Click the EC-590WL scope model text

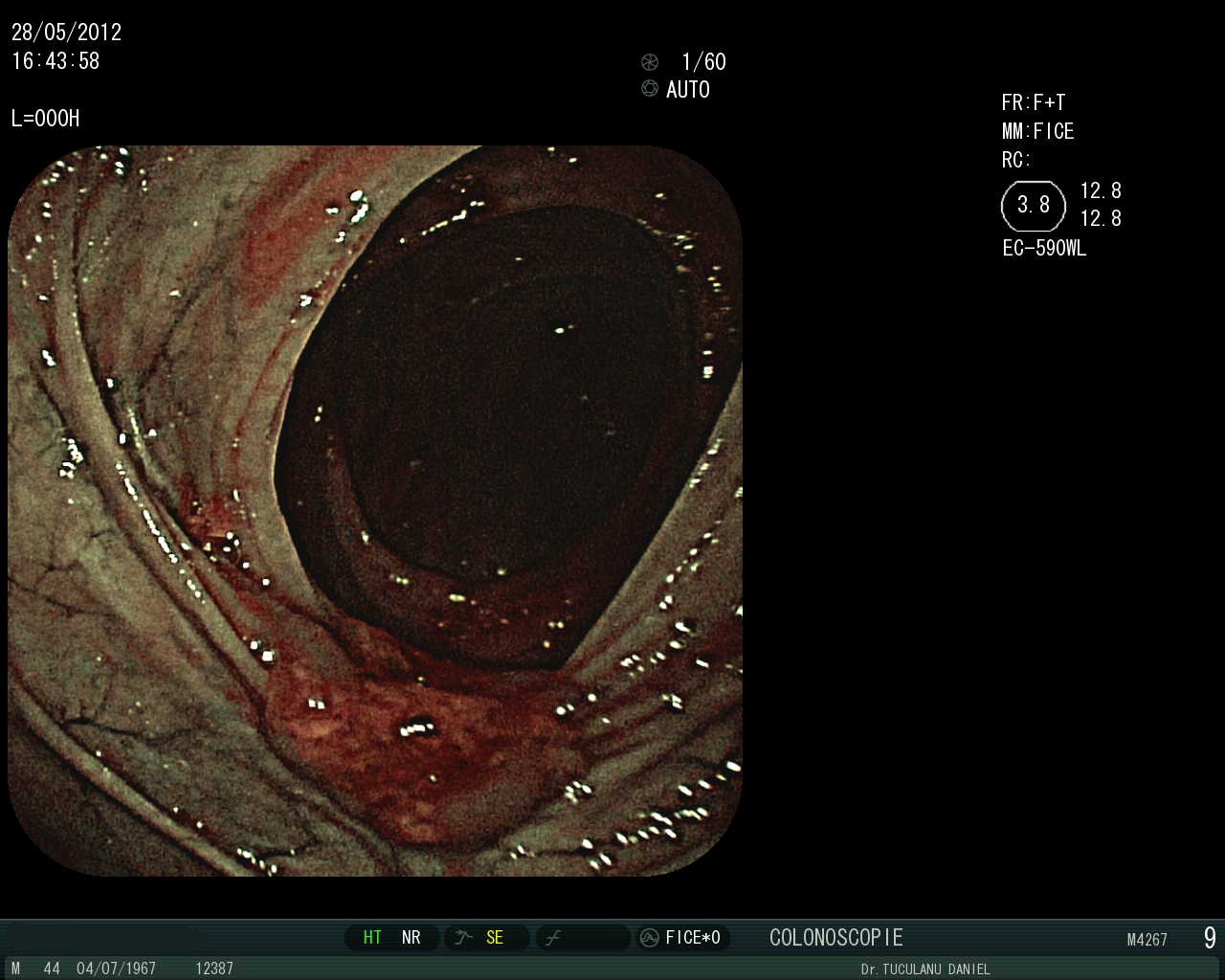point(1044,249)
